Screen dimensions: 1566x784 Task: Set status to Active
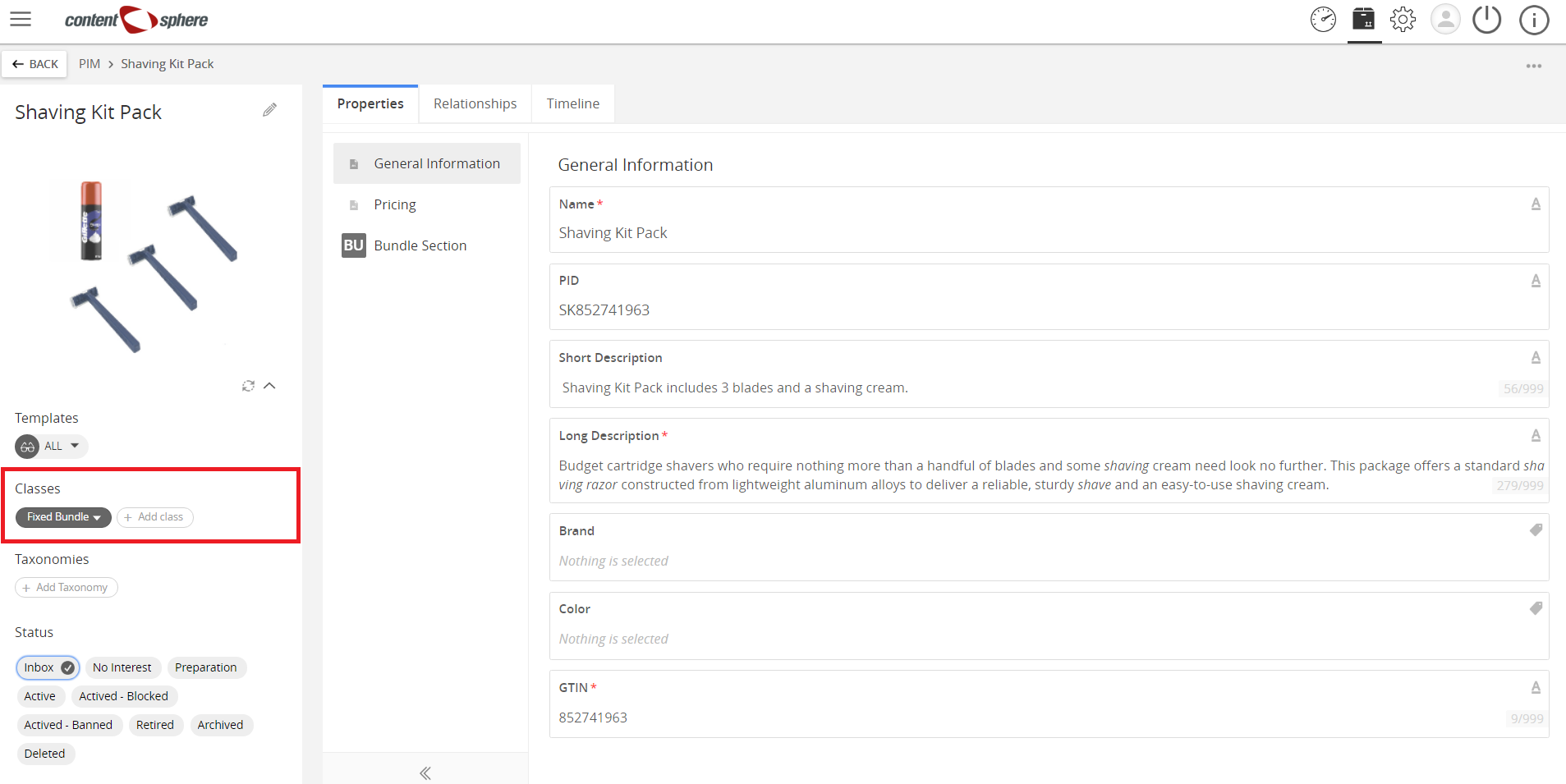click(x=39, y=696)
